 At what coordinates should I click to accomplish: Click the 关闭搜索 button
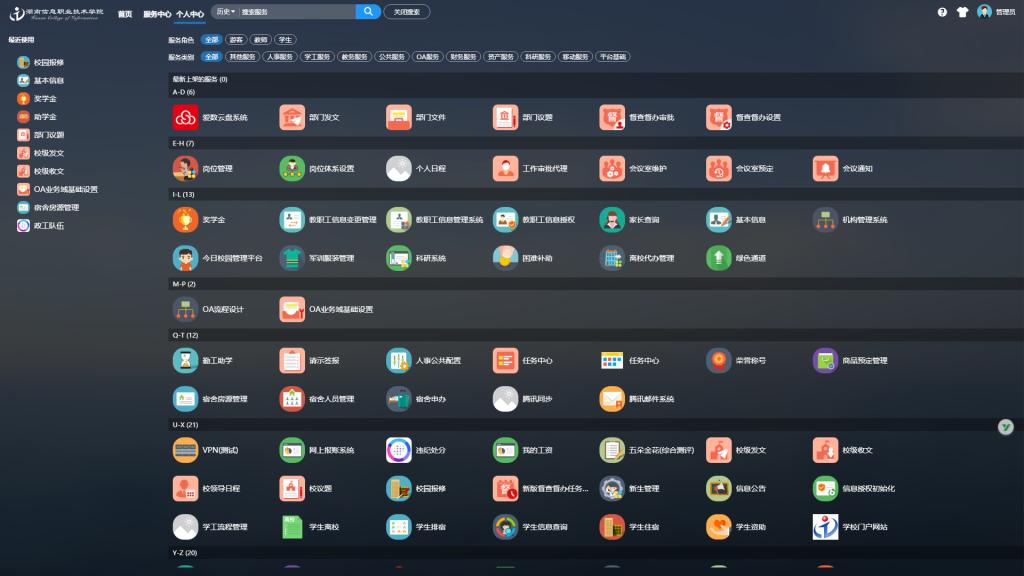pos(407,12)
